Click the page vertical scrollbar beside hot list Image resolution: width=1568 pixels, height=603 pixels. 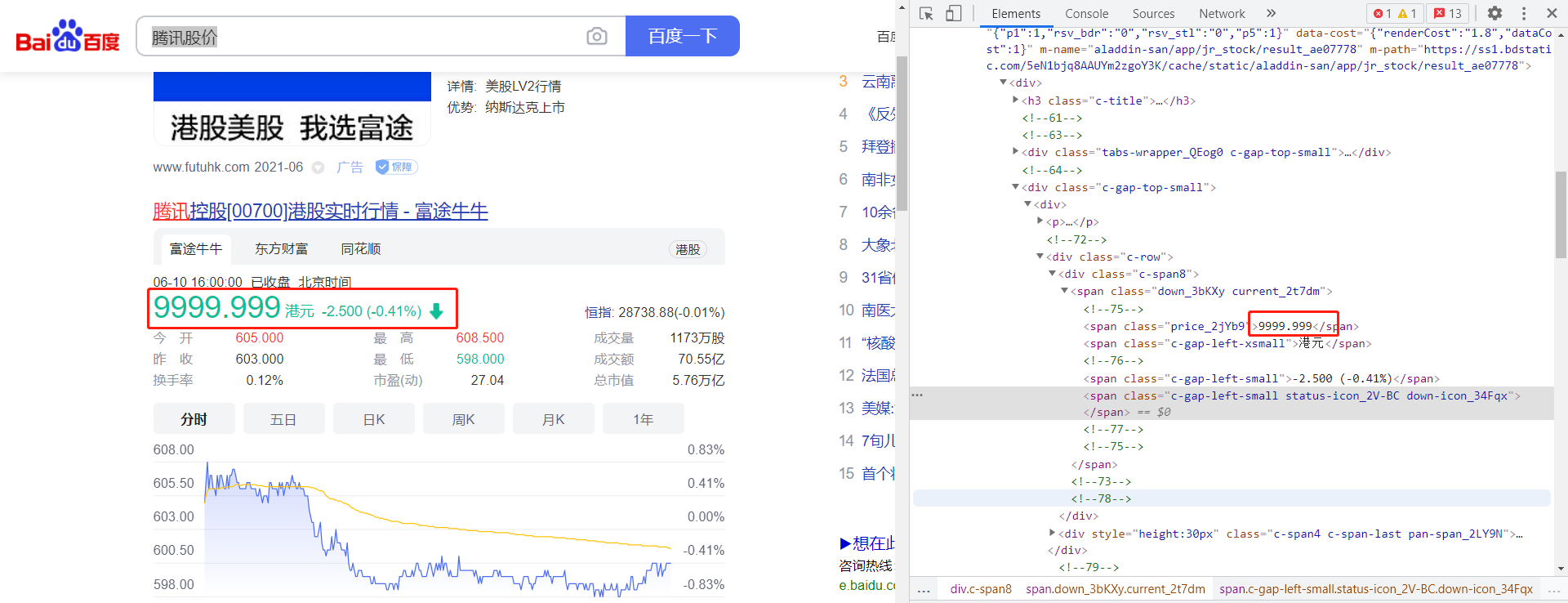902,133
